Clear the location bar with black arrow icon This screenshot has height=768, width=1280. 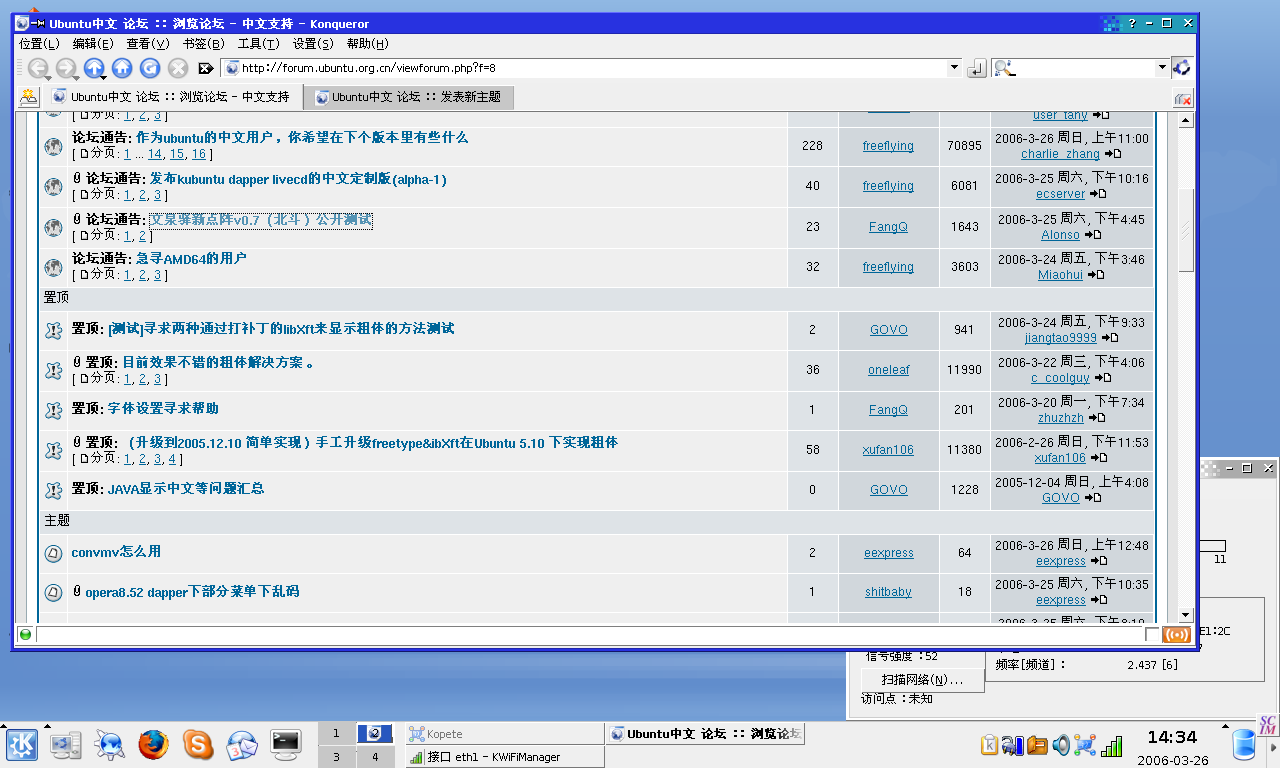(206, 68)
